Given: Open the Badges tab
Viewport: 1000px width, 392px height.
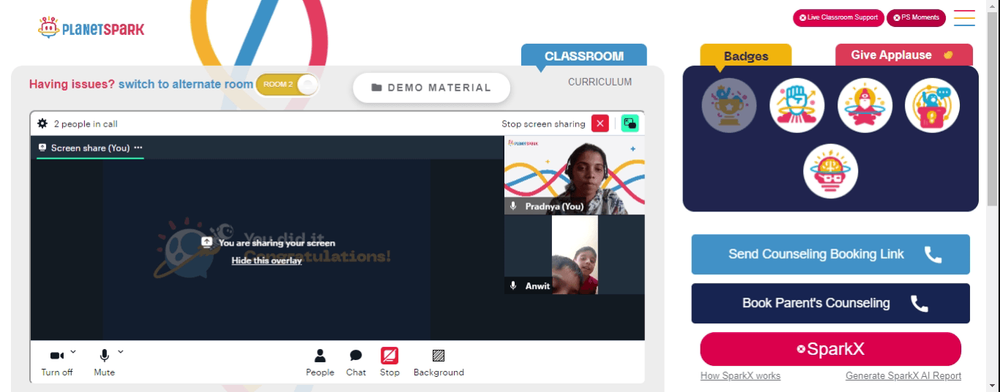Looking at the screenshot, I should tap(746, 55).
